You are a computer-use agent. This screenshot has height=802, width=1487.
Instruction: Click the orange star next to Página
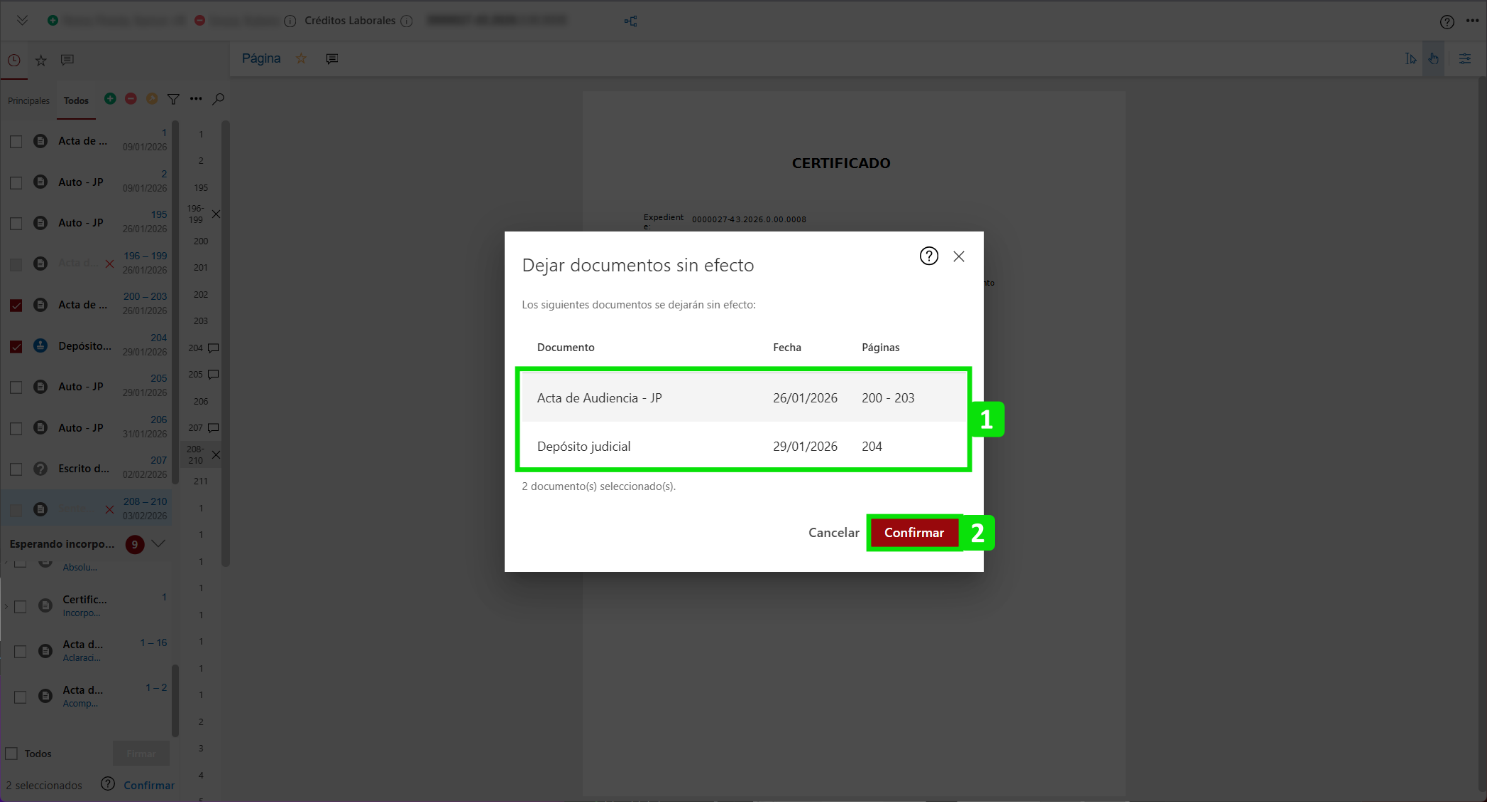(301, 59)
